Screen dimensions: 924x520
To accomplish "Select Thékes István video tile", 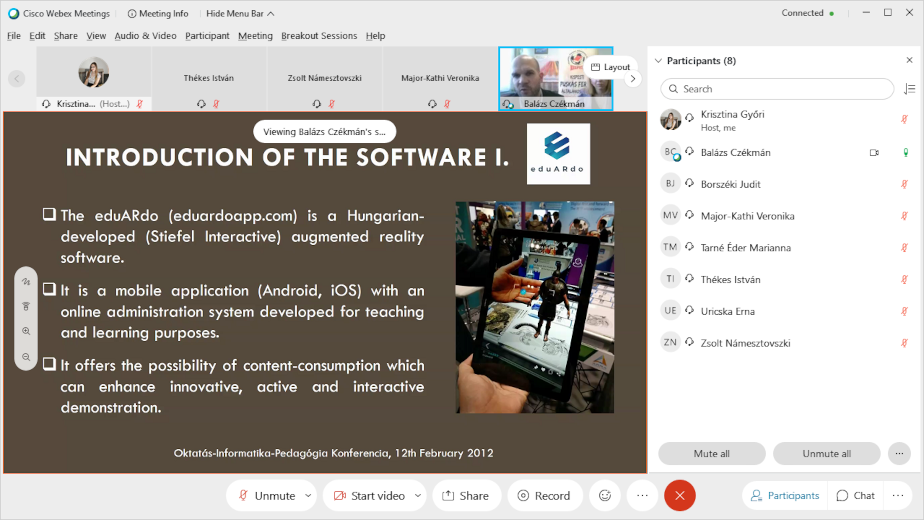I will 209,79.
